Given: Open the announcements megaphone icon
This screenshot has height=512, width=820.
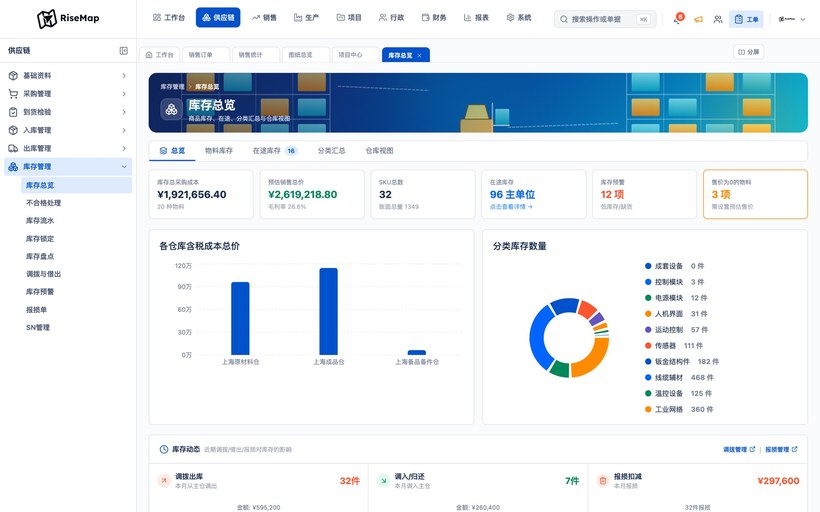Looking at the screenshot, I should tap(698, 19).
